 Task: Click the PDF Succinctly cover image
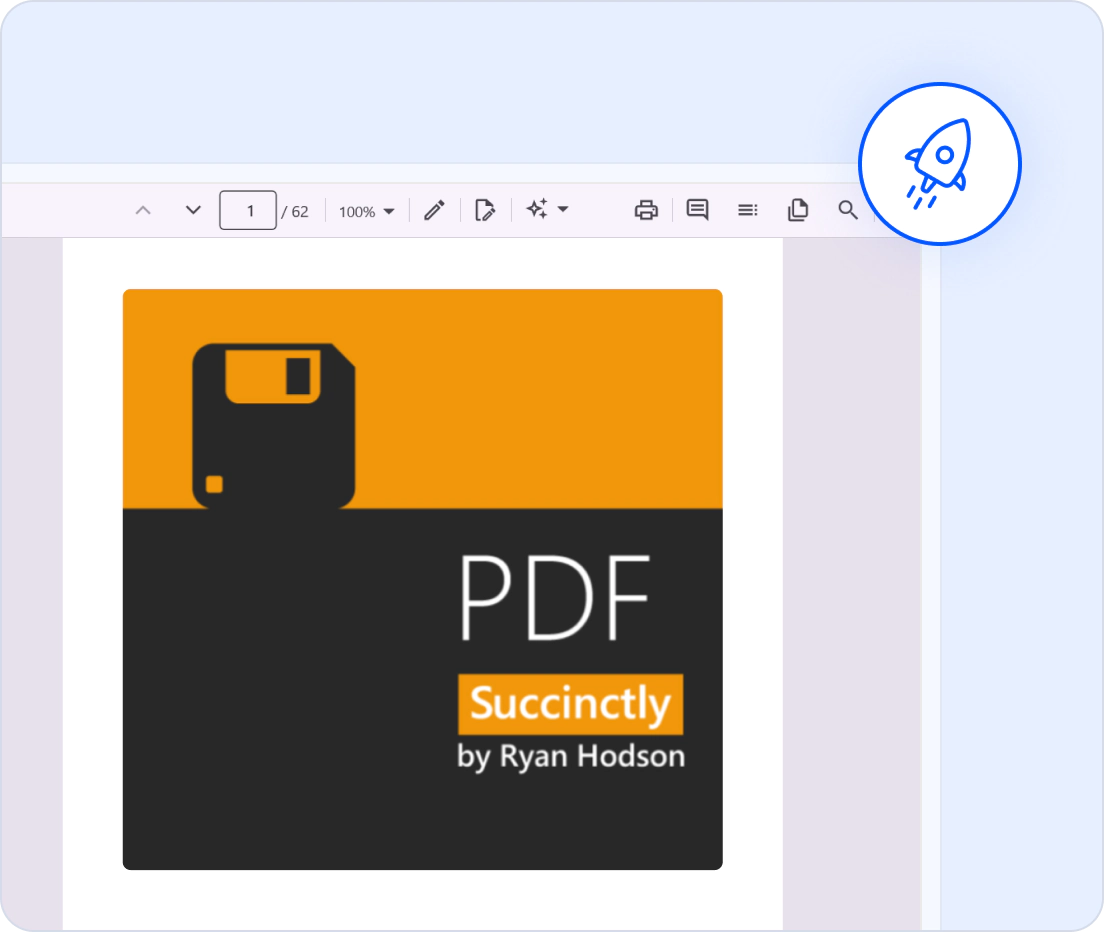[x=422, y=579]
